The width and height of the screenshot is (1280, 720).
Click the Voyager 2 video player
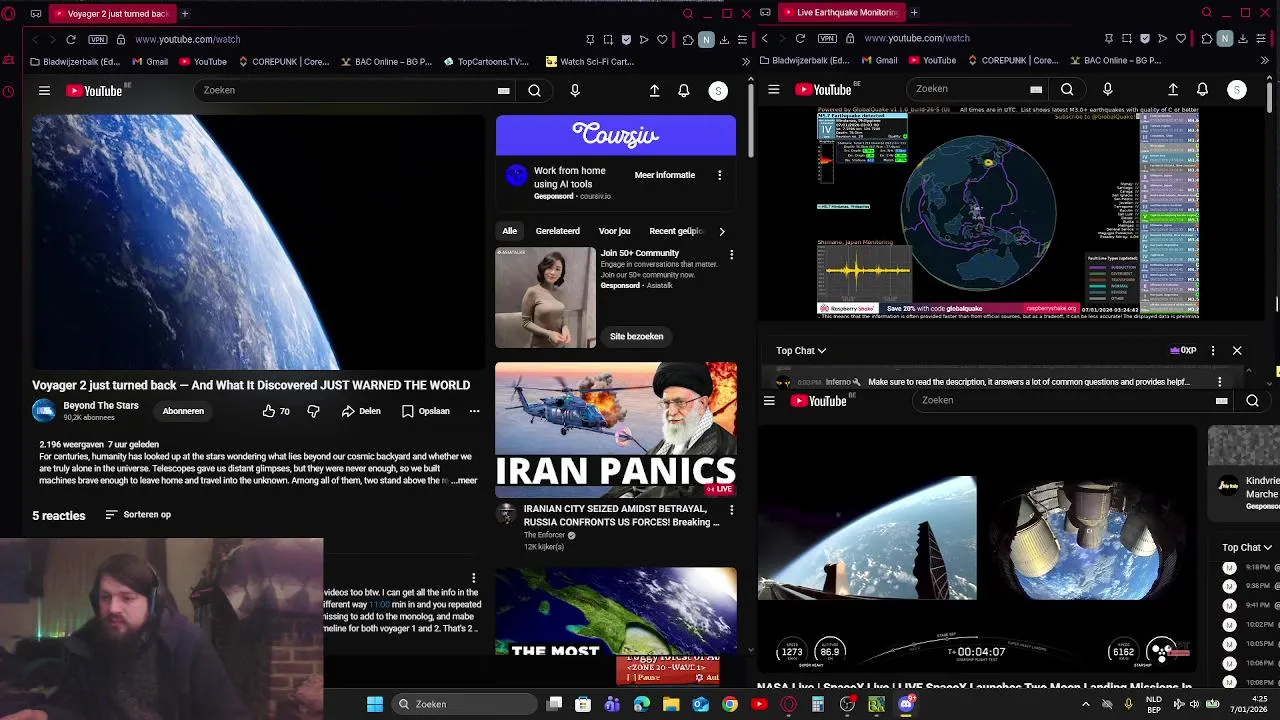click(x=258, y=242)
